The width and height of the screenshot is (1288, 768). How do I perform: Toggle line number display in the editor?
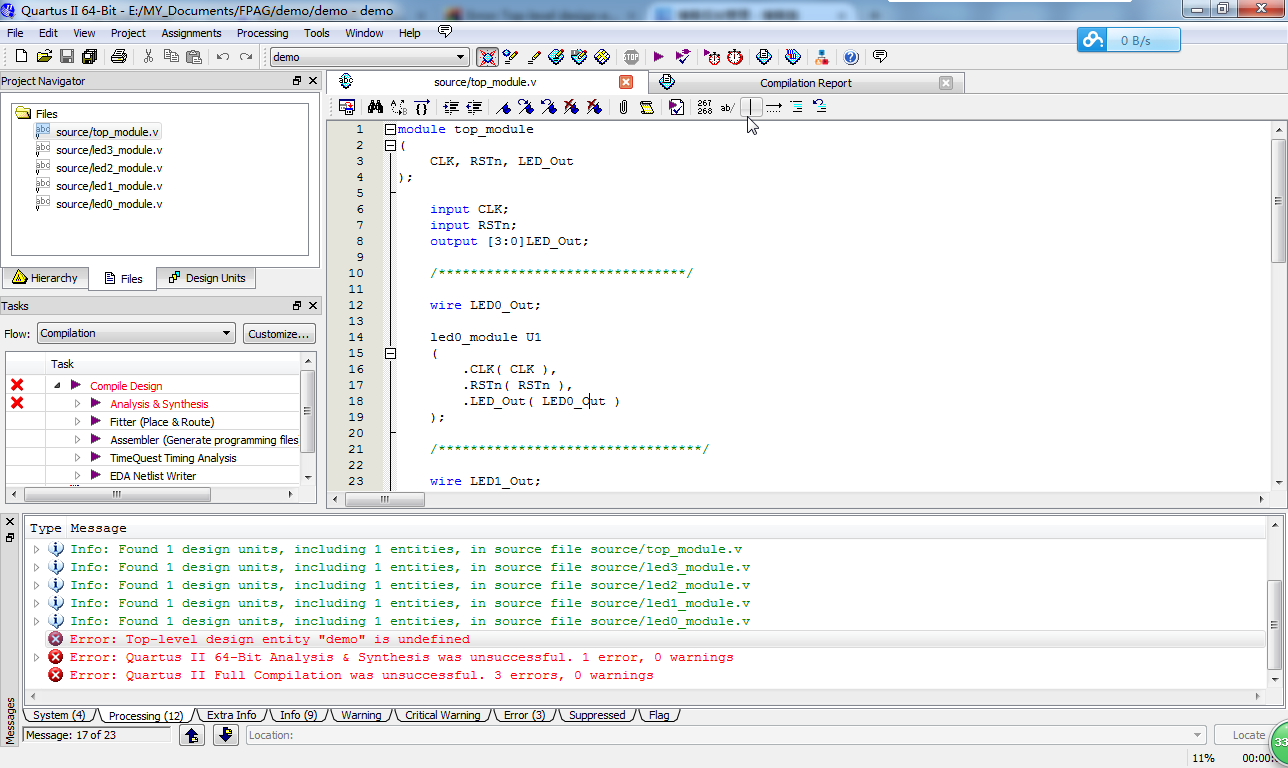coord(703,107)
